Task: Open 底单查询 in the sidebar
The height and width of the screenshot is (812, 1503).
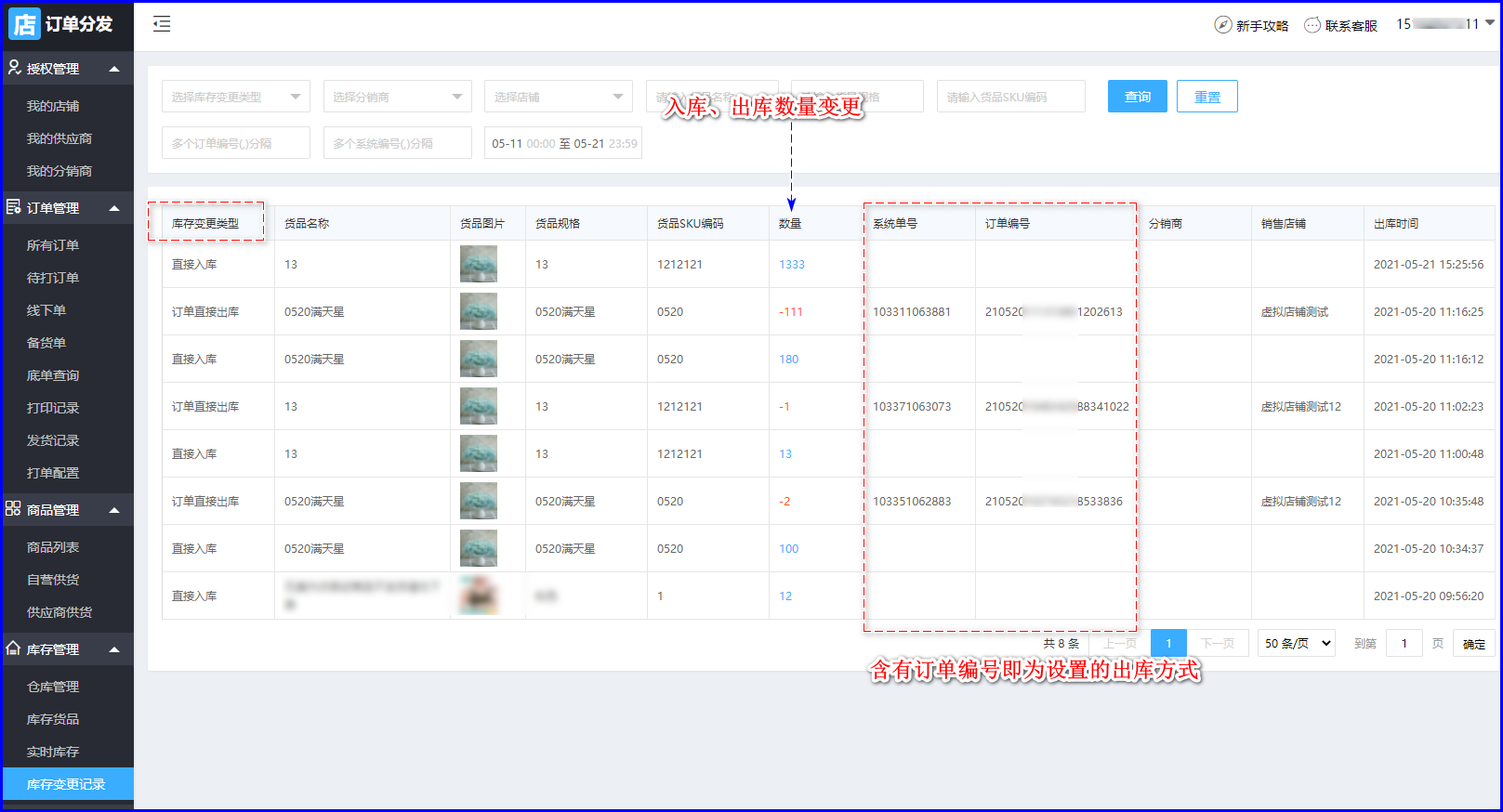Action: tap(53, 375)
